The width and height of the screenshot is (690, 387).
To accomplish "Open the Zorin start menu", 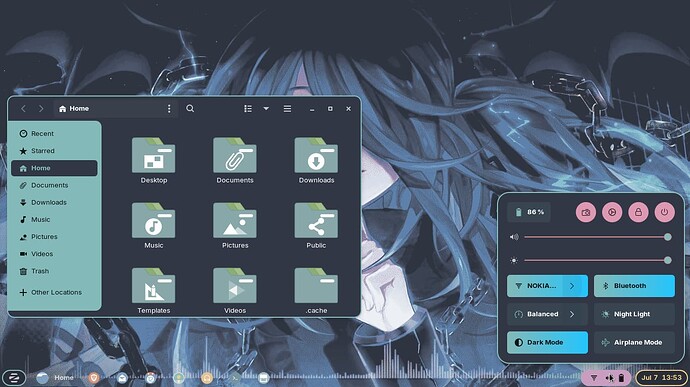I will tap(14, 377).
